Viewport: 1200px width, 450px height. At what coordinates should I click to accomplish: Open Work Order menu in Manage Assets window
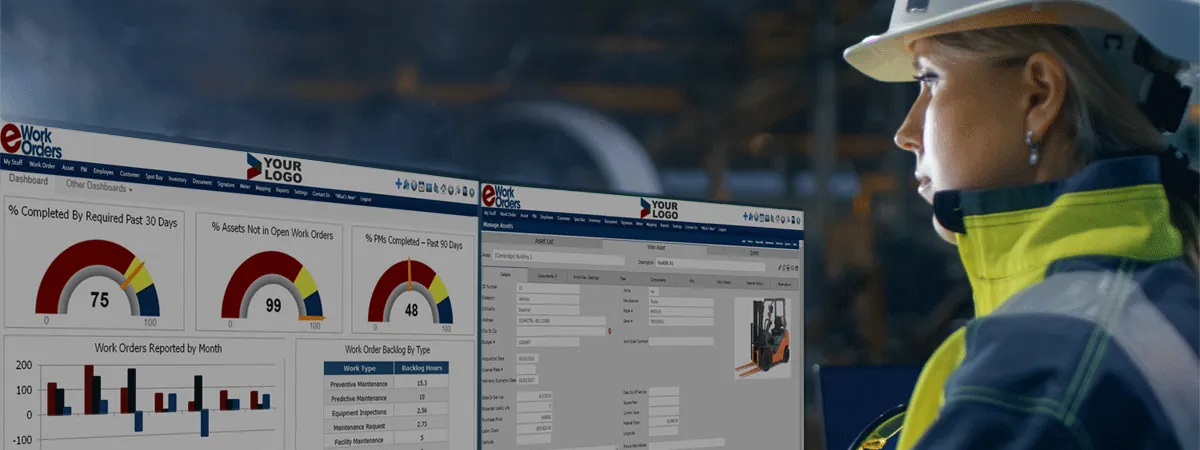click(x=508, y=215)
